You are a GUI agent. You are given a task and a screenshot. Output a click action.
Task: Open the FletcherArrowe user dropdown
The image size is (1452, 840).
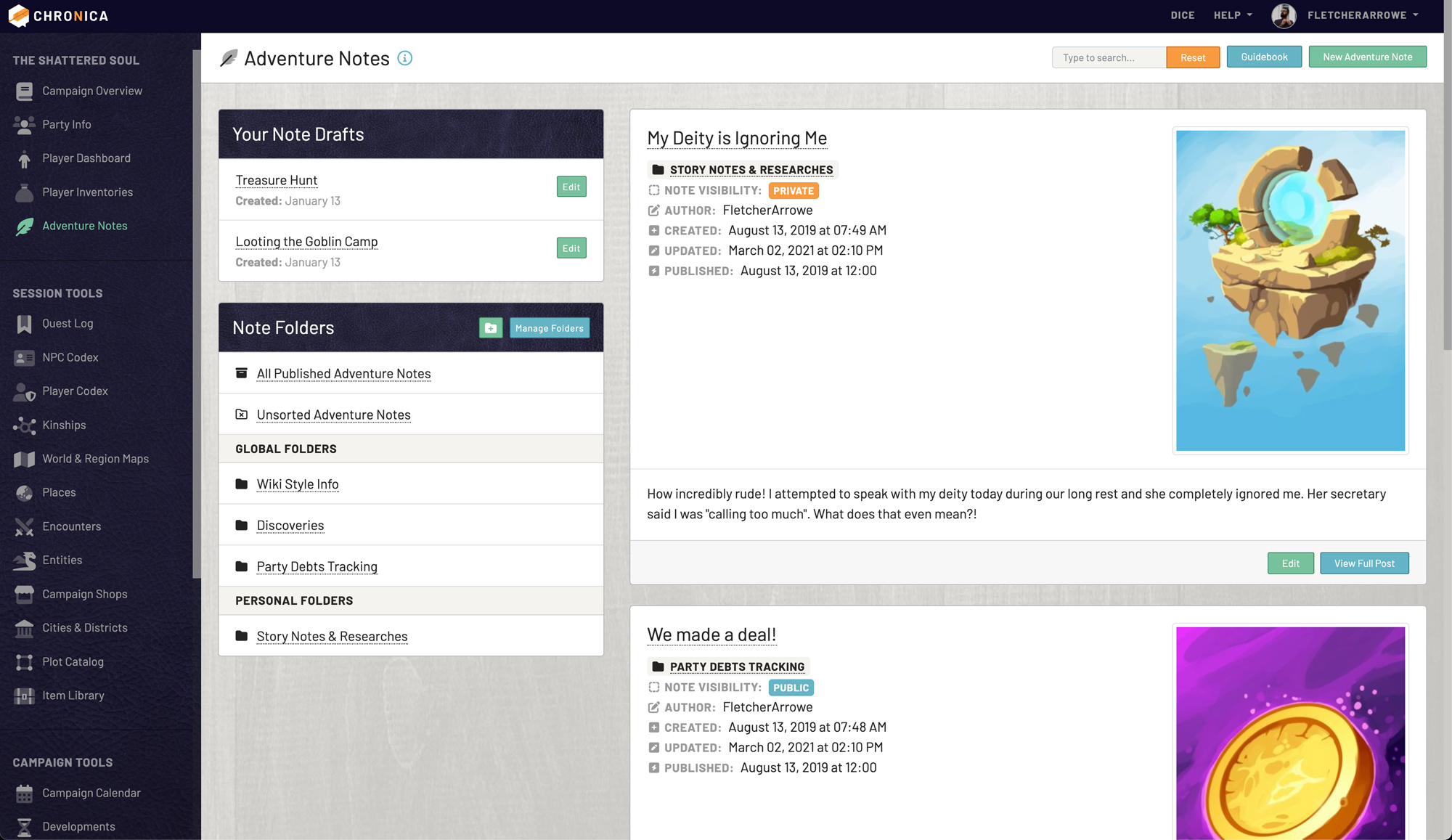pyautogui.click(x=1362, y=15)
